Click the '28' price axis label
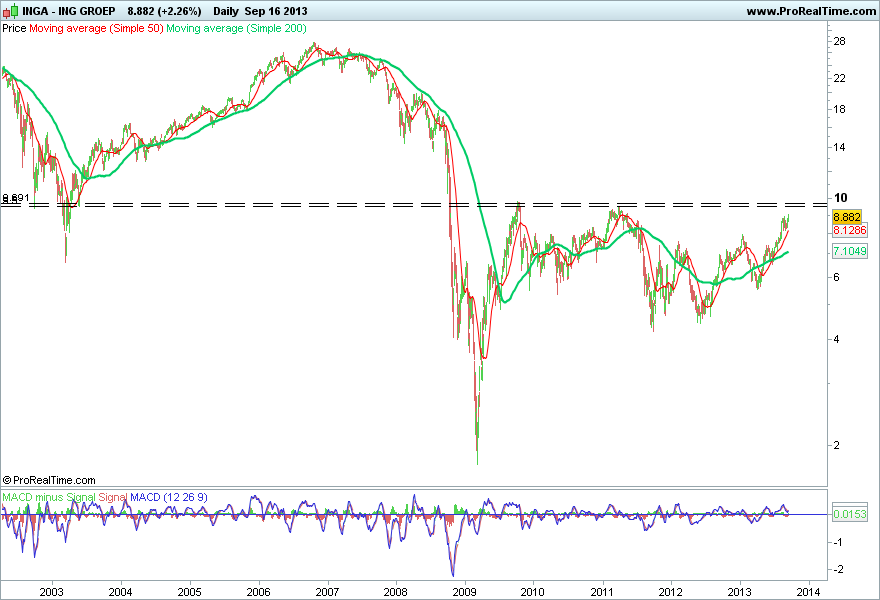 pyautogui.click(x=840, y=41)
